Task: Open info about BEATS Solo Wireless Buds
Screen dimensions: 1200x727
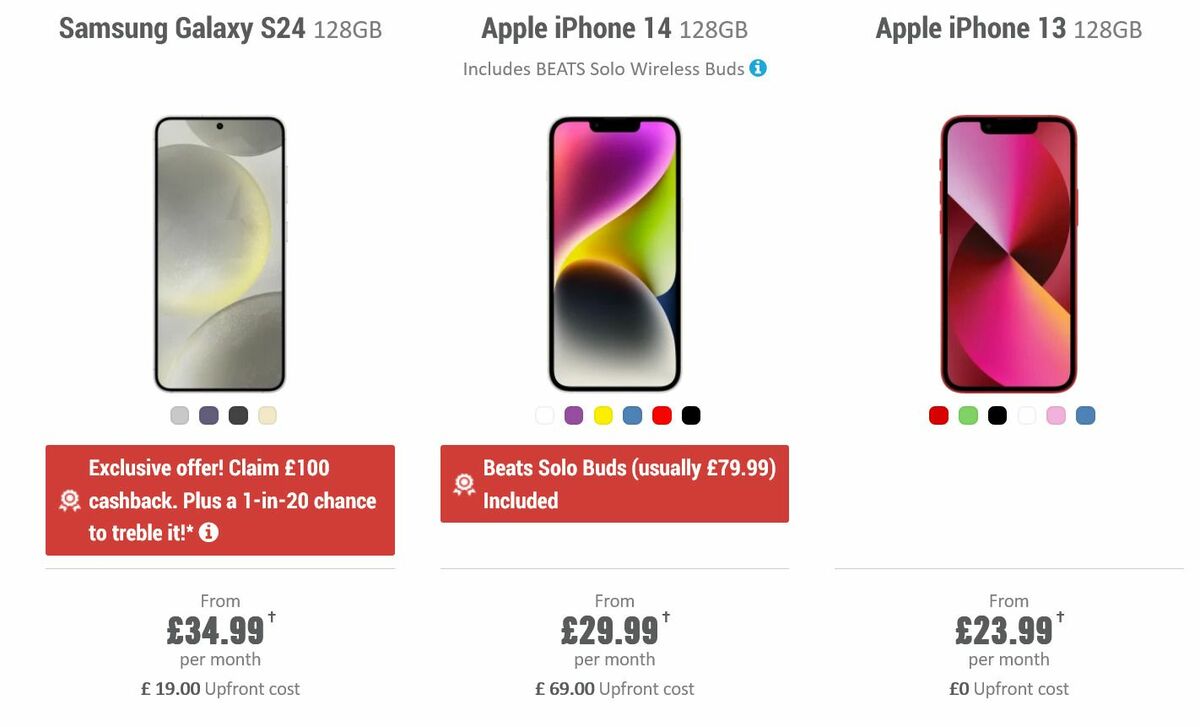Action: pyautogui.click(x=758, y=68)
